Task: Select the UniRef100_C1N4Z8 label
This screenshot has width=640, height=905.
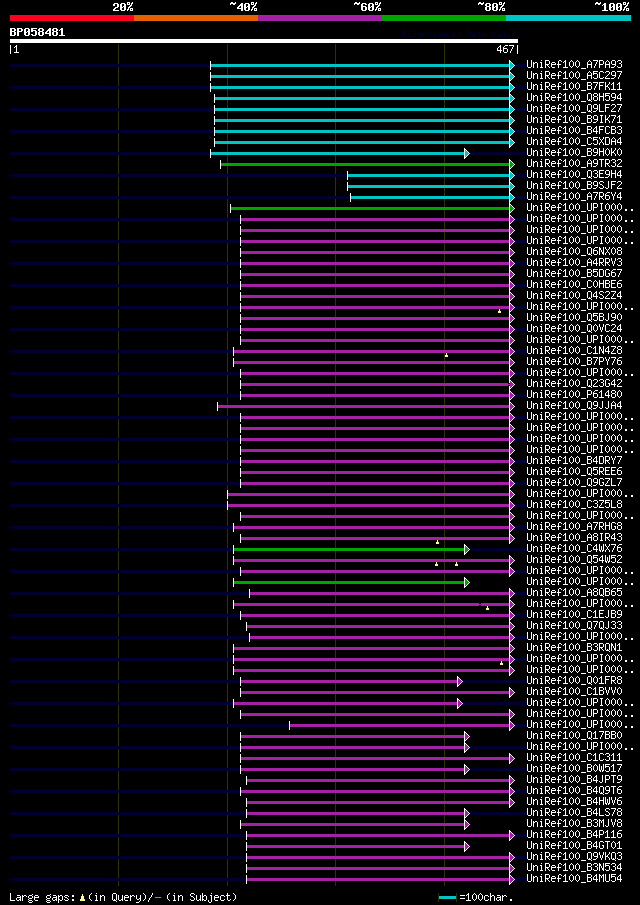Action: pyautogui.click(x=574, y=350)
